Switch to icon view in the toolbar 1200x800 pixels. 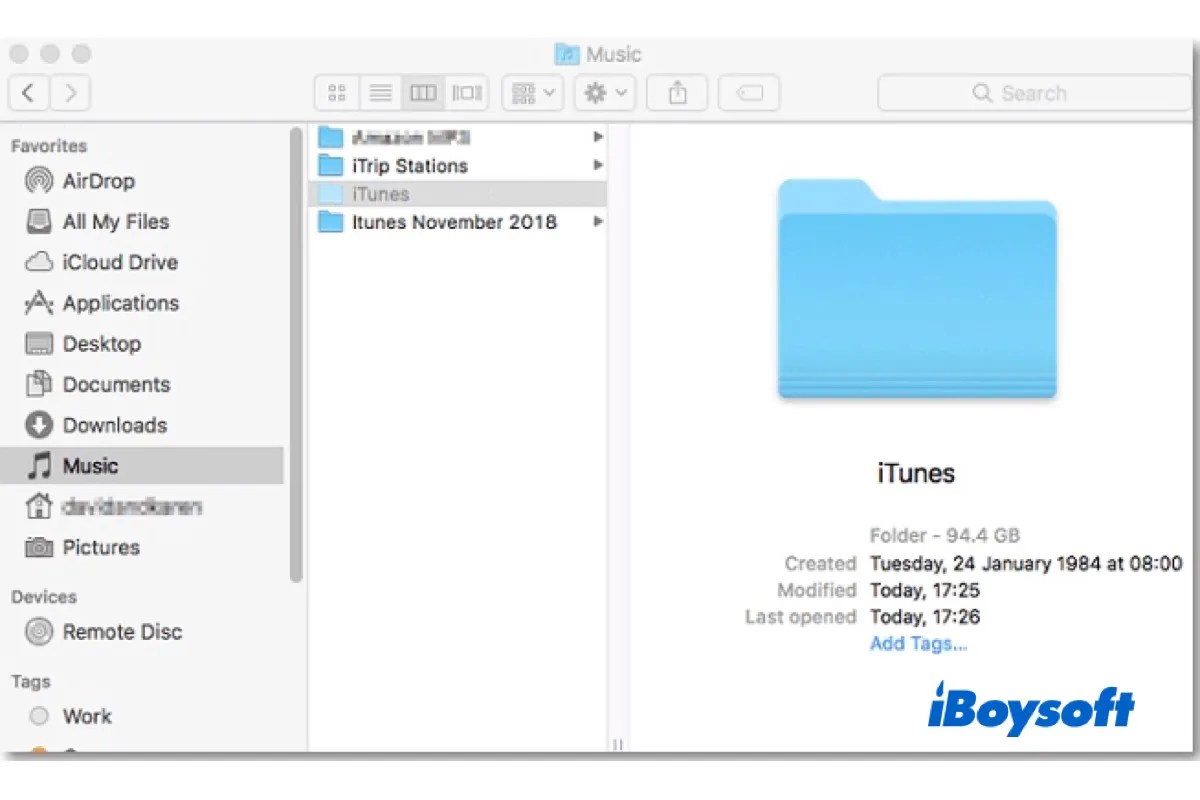(336, 92)
